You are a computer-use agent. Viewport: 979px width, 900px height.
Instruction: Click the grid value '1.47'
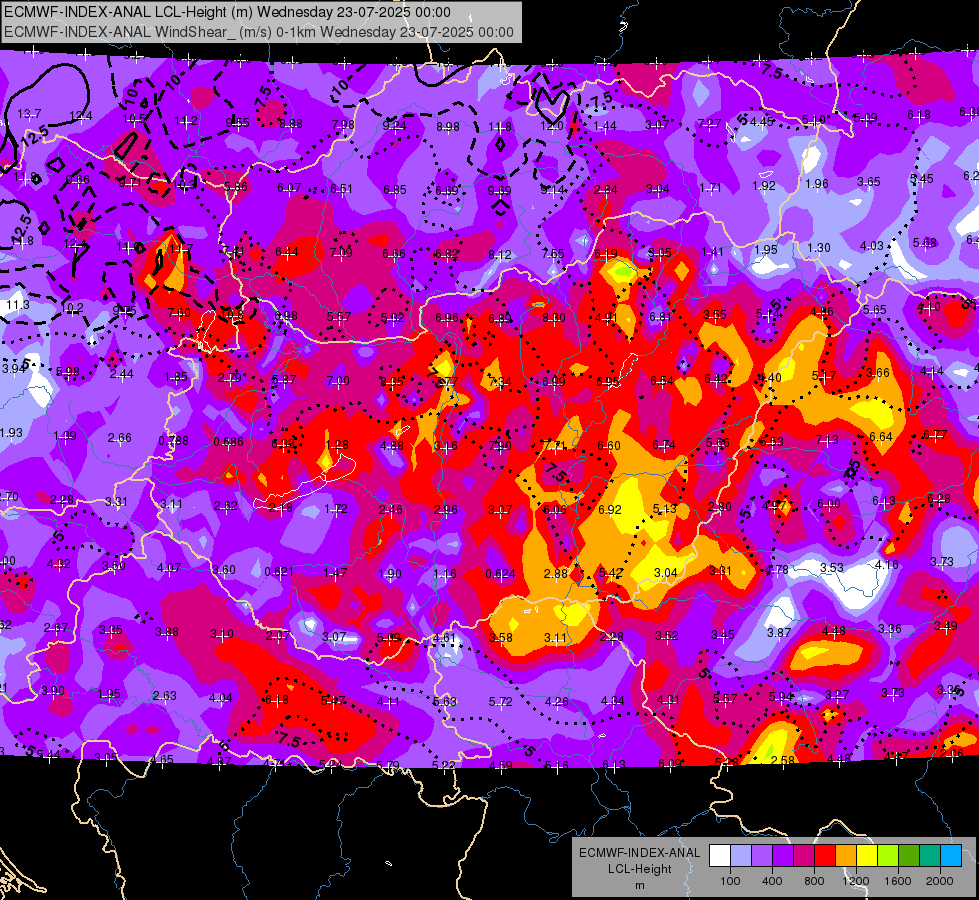pyautogui.click(x=335, y=572)
